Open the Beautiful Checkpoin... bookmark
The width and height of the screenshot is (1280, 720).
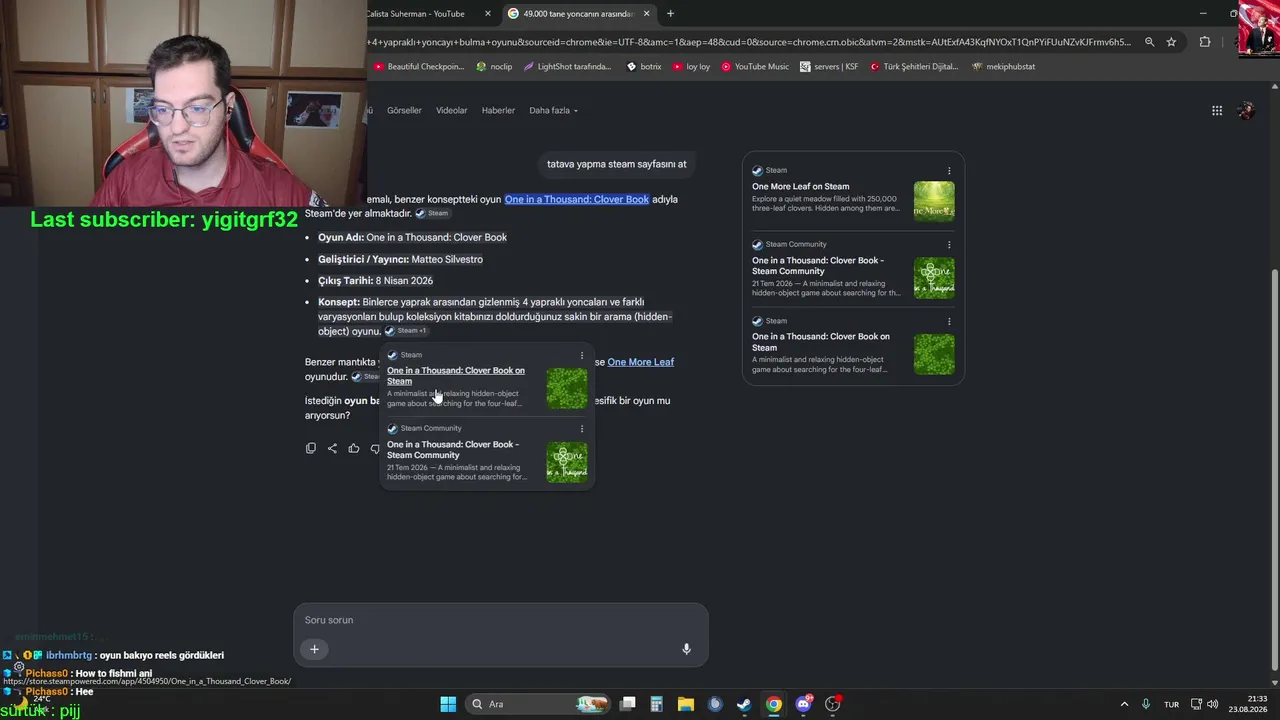pyautogui.click(x=418, y=67)
